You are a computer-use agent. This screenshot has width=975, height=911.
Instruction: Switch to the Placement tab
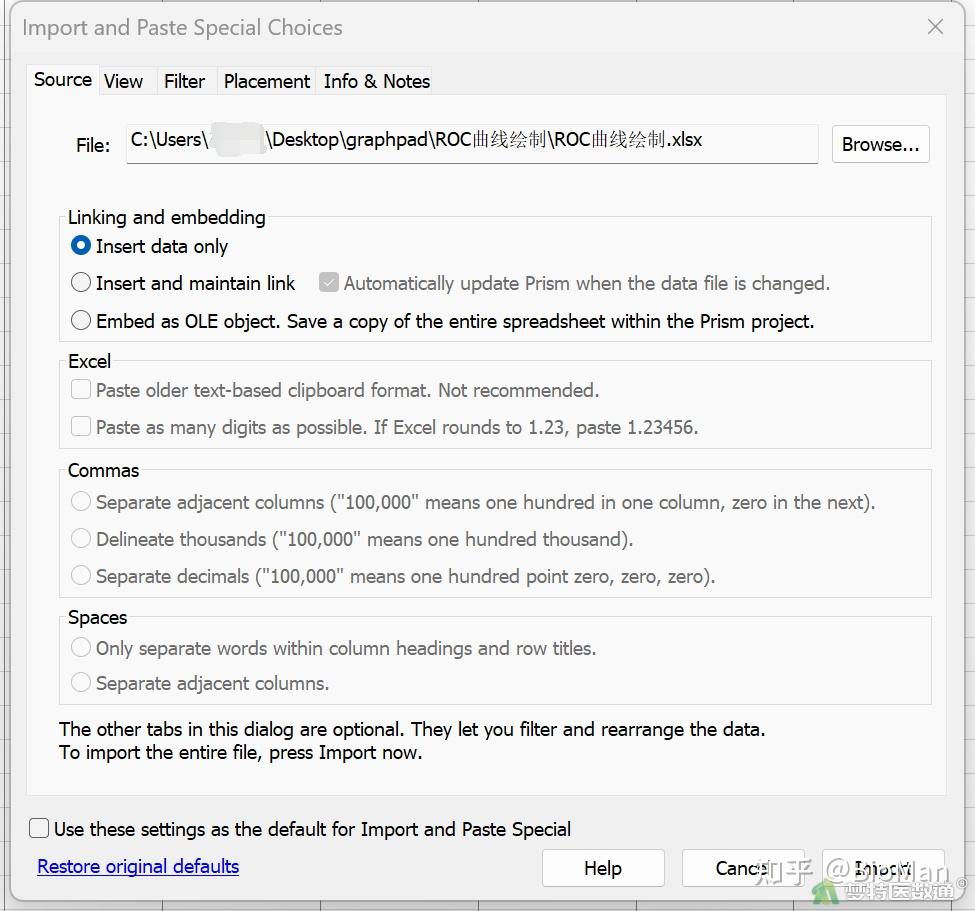(267, 82)
